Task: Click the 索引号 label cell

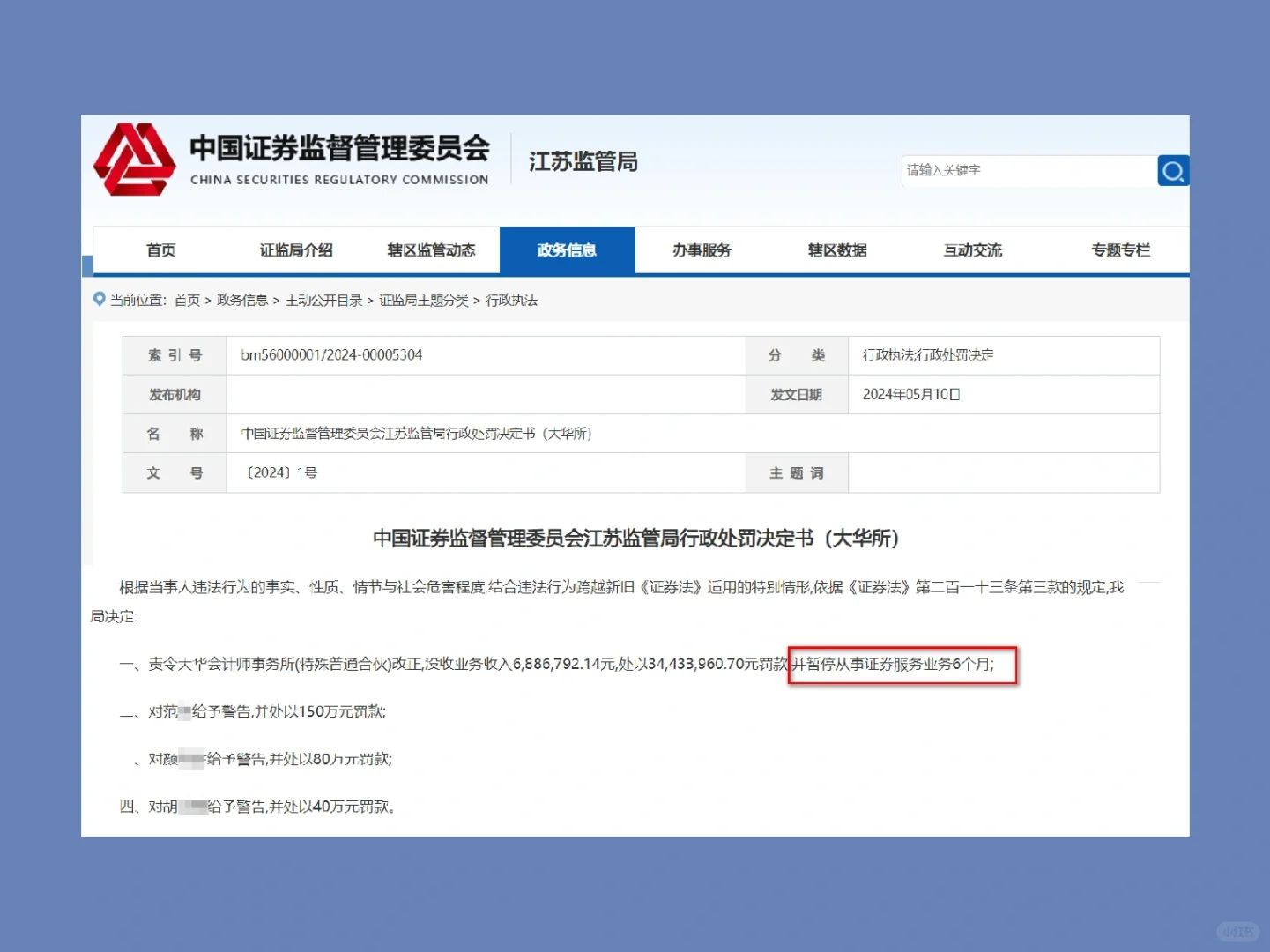Action: point(175,355)
